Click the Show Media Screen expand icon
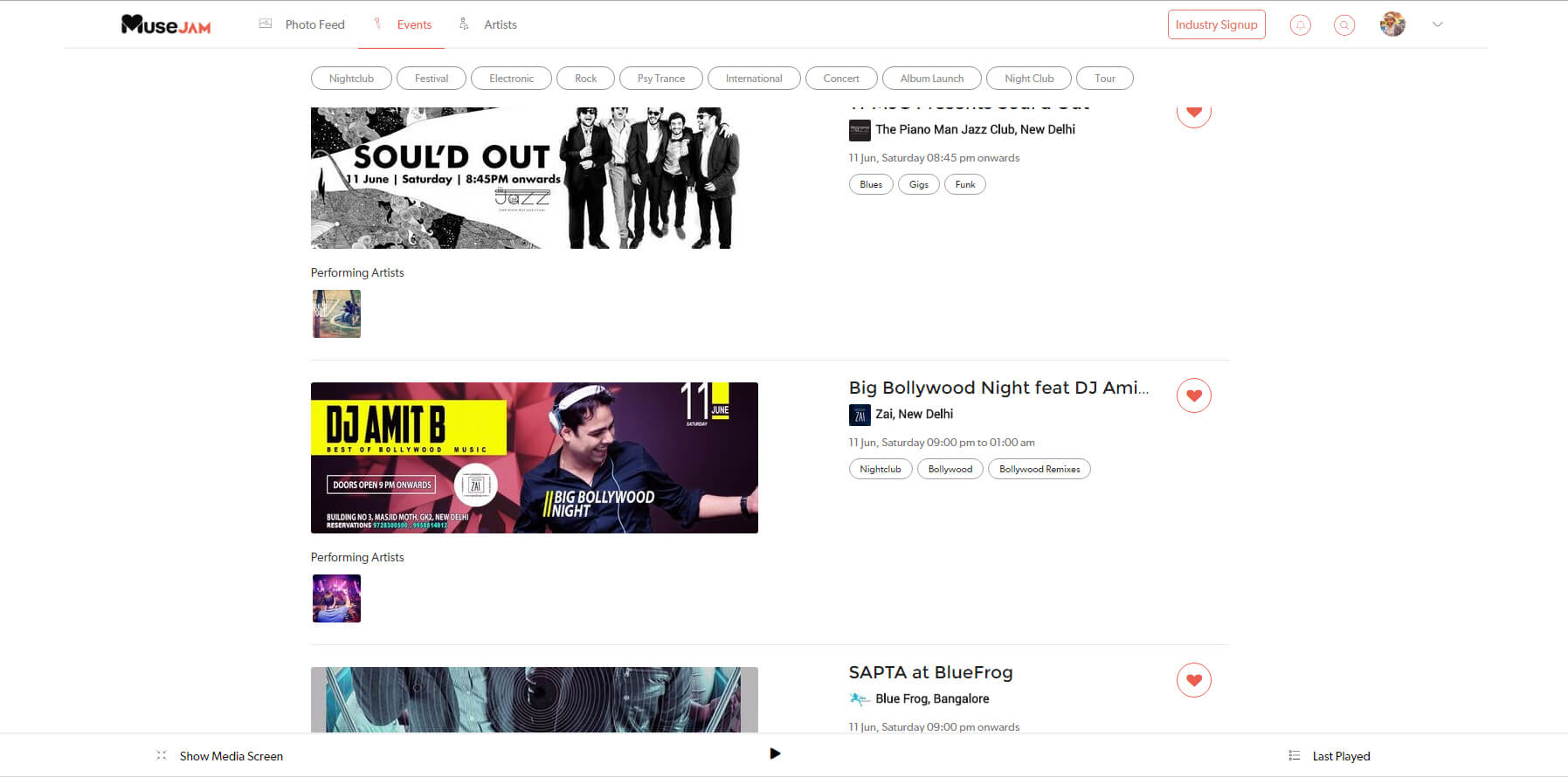Viewport: 1568px width, 777px height. click(x=162, y=755)
